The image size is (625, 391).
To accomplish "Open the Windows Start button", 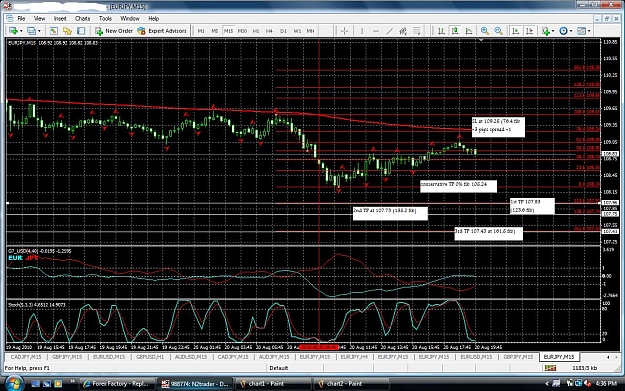I will tap(14, 383).
